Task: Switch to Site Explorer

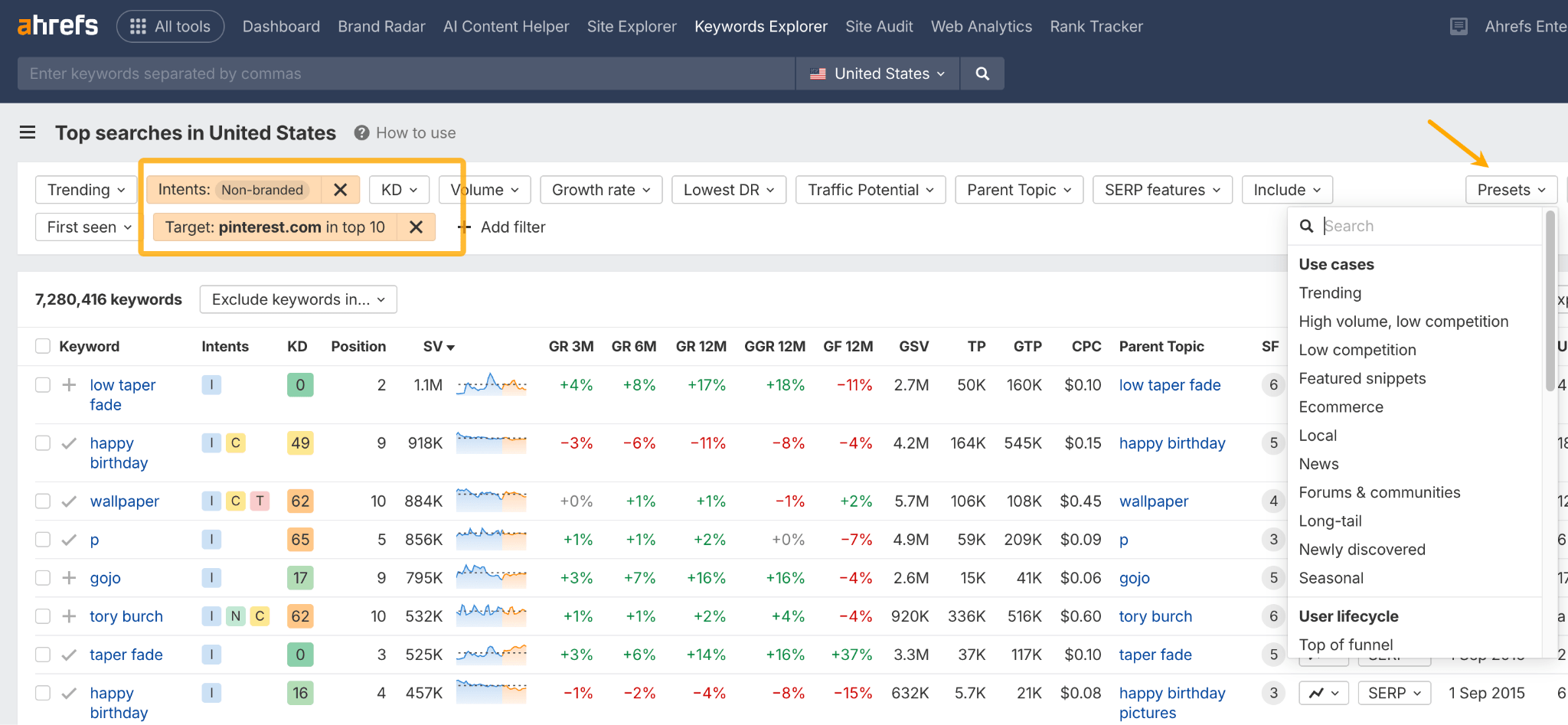Action: click(x=632, y=25)
